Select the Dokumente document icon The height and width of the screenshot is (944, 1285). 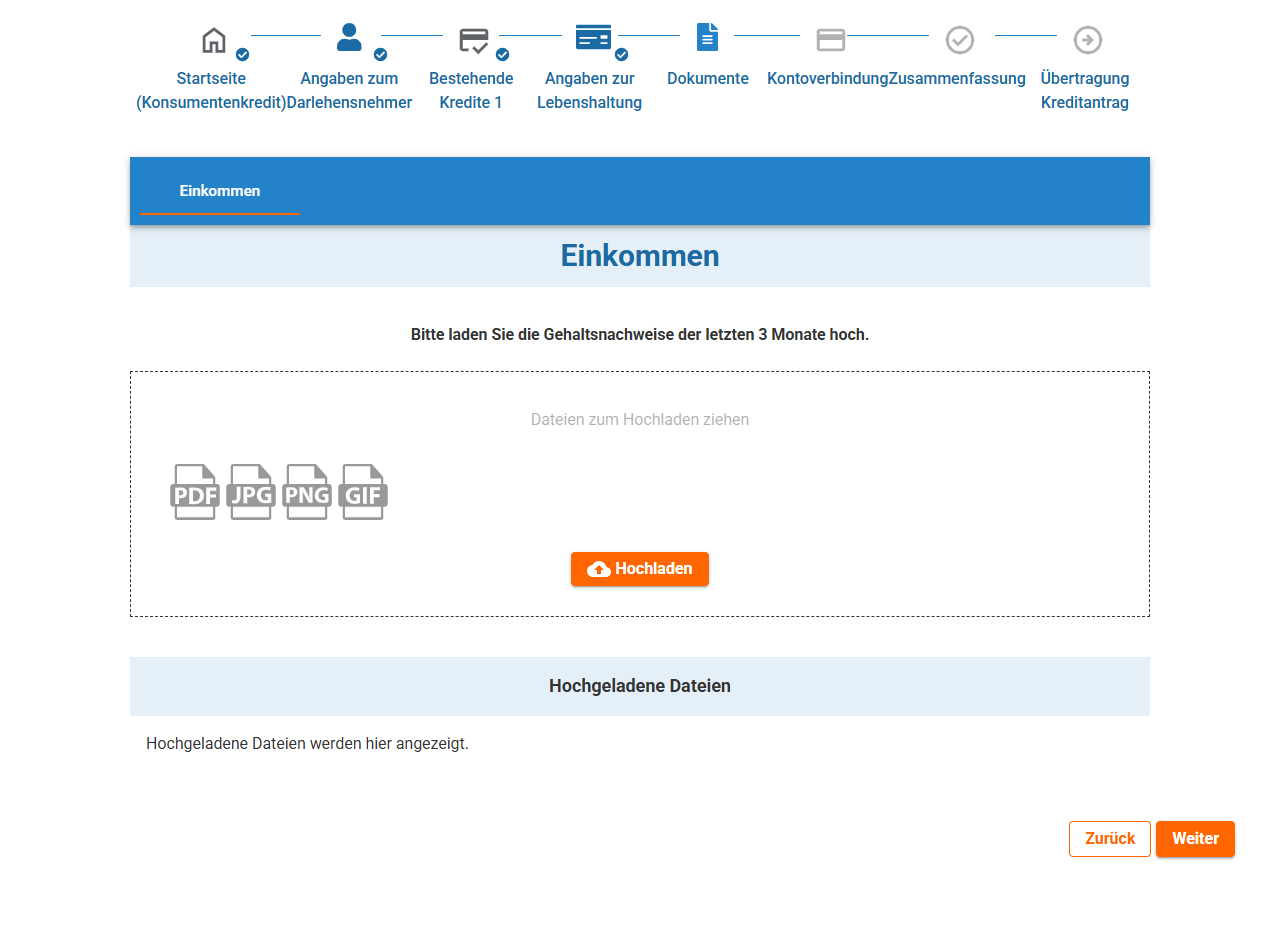point(707,38)
